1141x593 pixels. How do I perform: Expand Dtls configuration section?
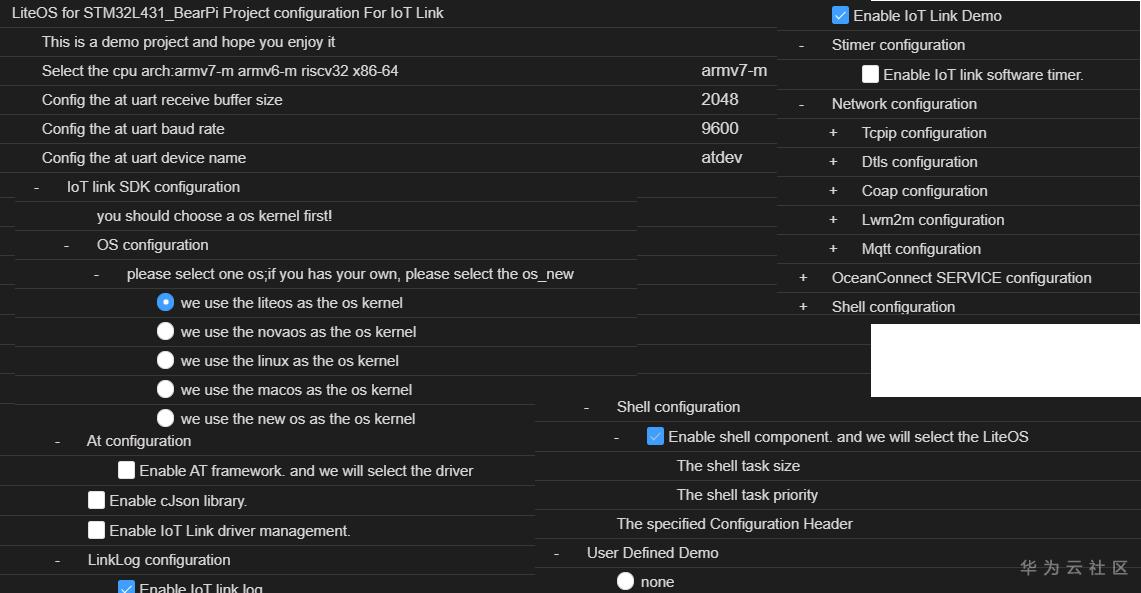coord(833,162)
